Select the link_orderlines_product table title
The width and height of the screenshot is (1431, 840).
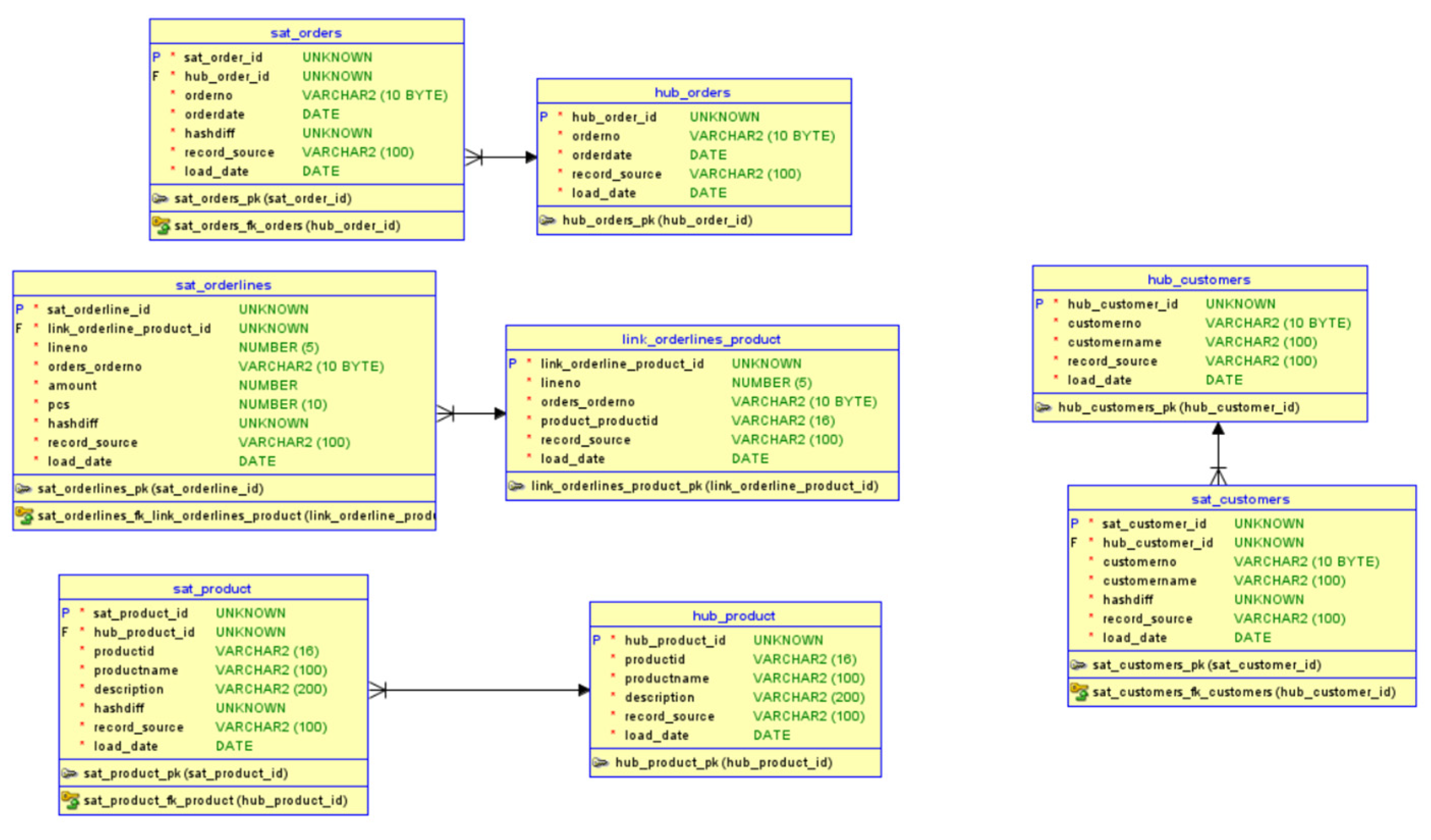pyautogui.click(x=700, y=340)
